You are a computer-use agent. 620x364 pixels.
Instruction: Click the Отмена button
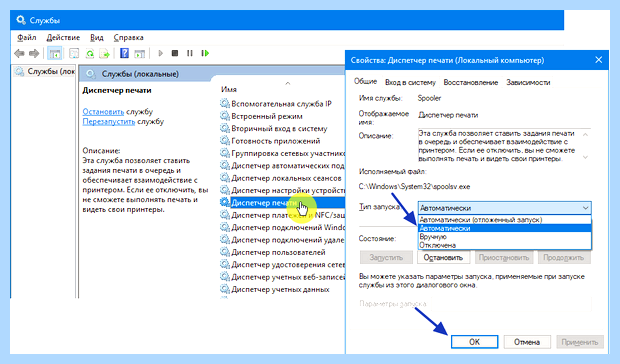point(527,342)
